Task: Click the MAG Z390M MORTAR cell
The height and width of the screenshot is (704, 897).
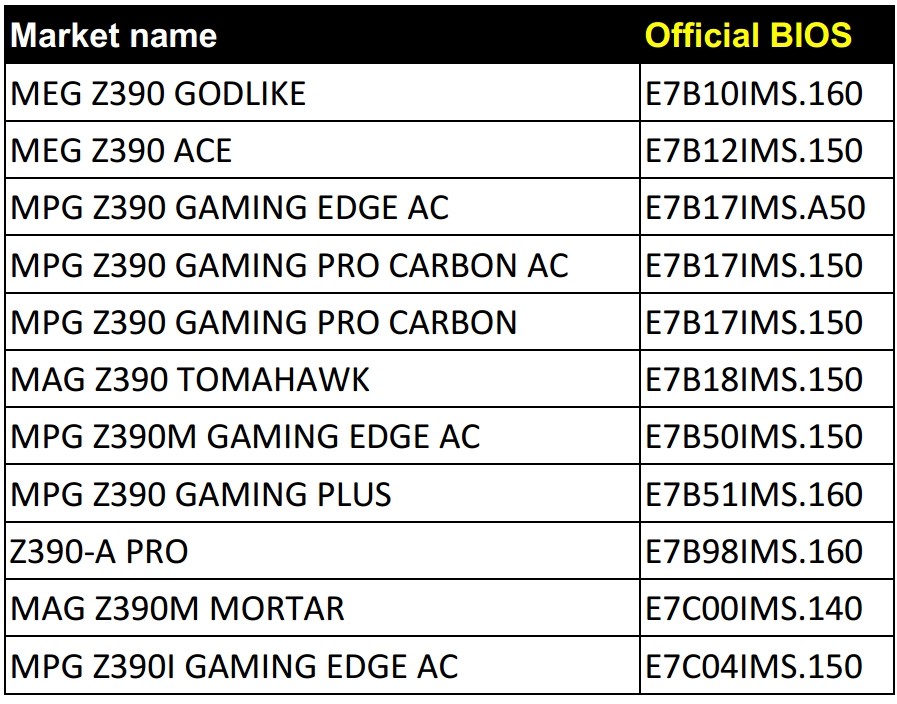Action: (x=177, y=608)
